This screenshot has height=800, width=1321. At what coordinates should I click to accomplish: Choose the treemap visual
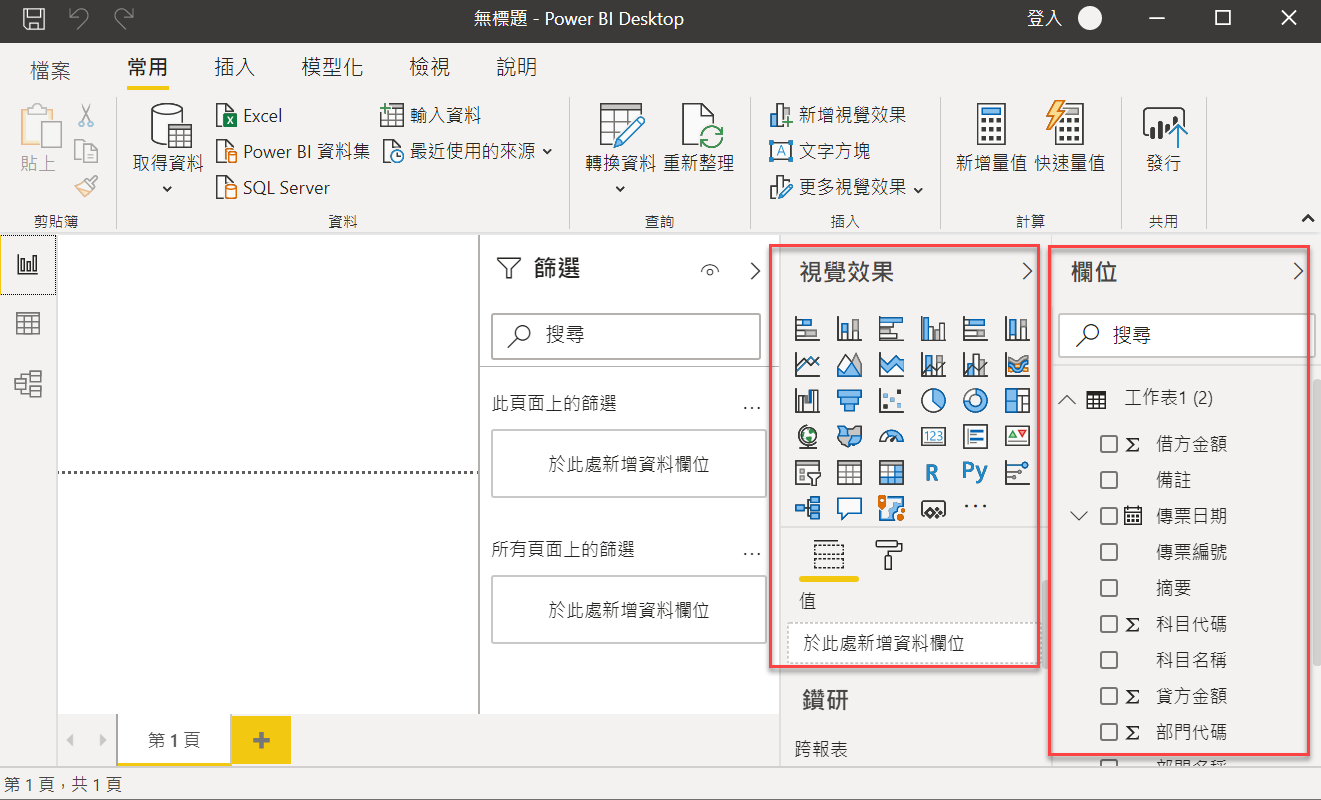click(1017, 400)
